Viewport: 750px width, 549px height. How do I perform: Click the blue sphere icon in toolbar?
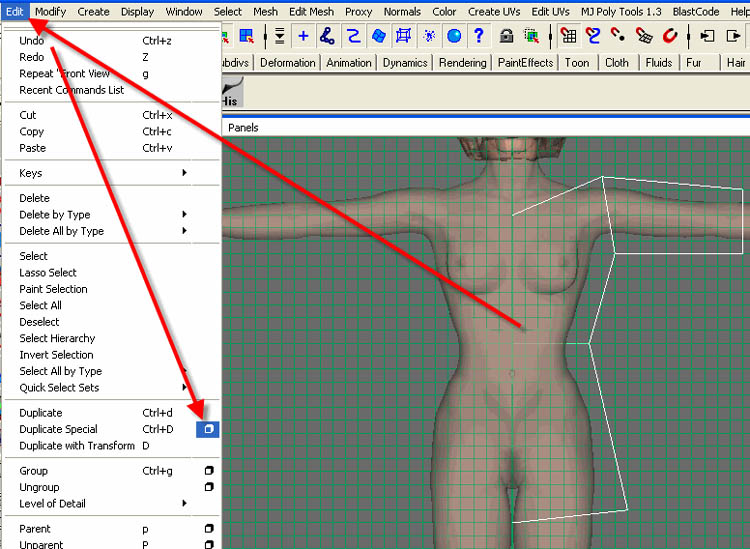[455, 36]
